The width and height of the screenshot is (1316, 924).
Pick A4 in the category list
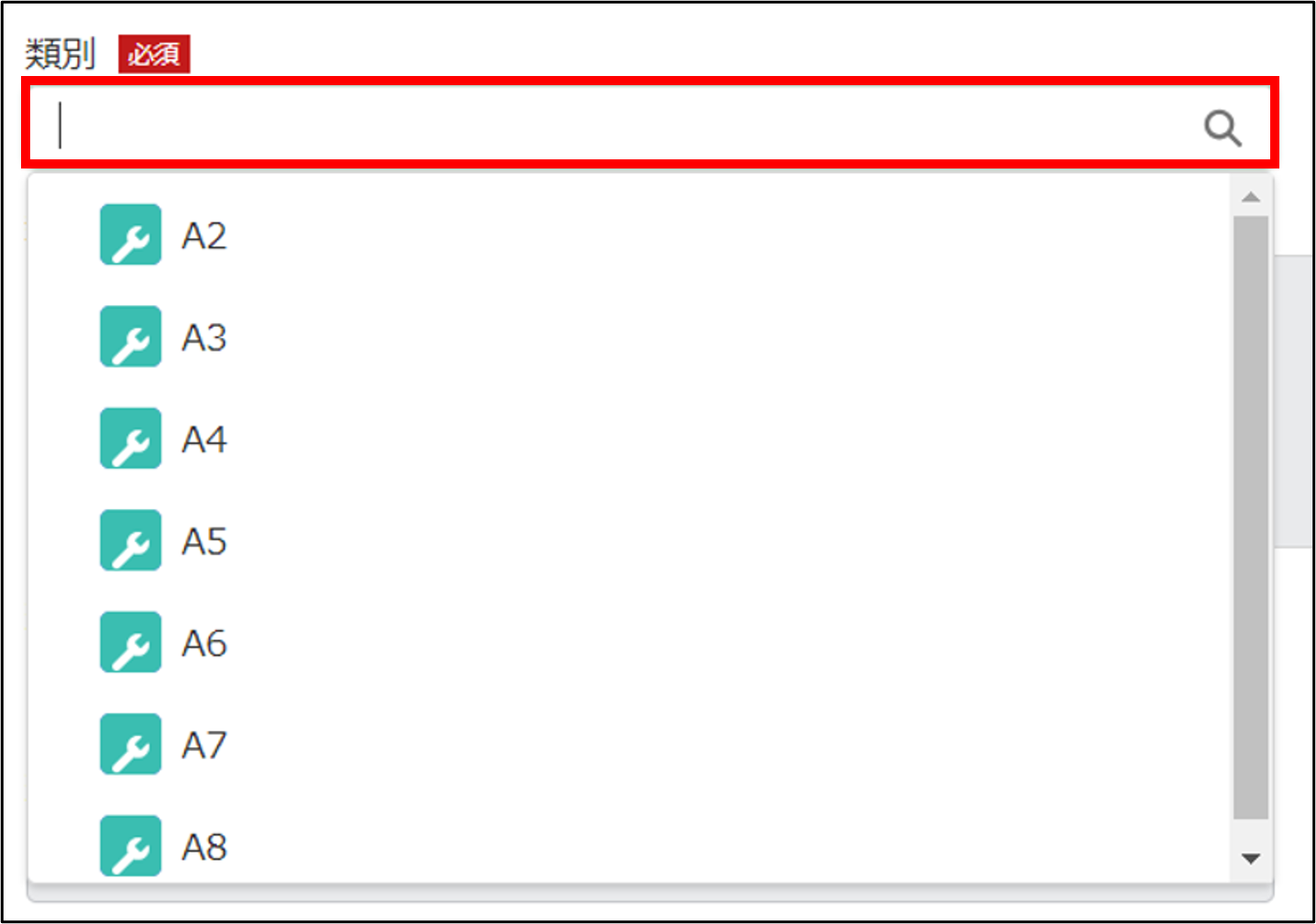[x=204, y=440]
